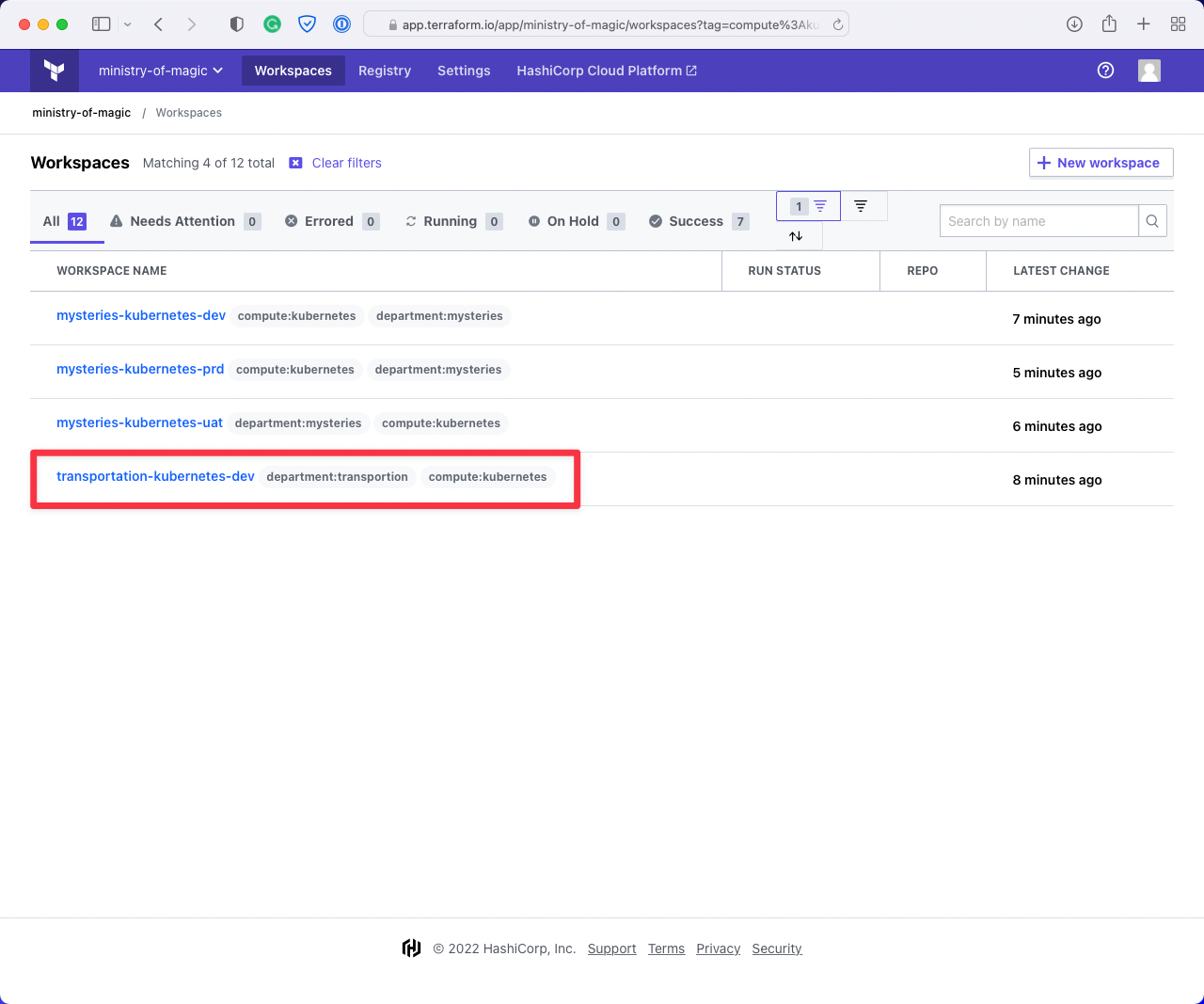Select the Needs Attention tab
The width and height of the screenshot is (1204, 1004).
point(185,221)
